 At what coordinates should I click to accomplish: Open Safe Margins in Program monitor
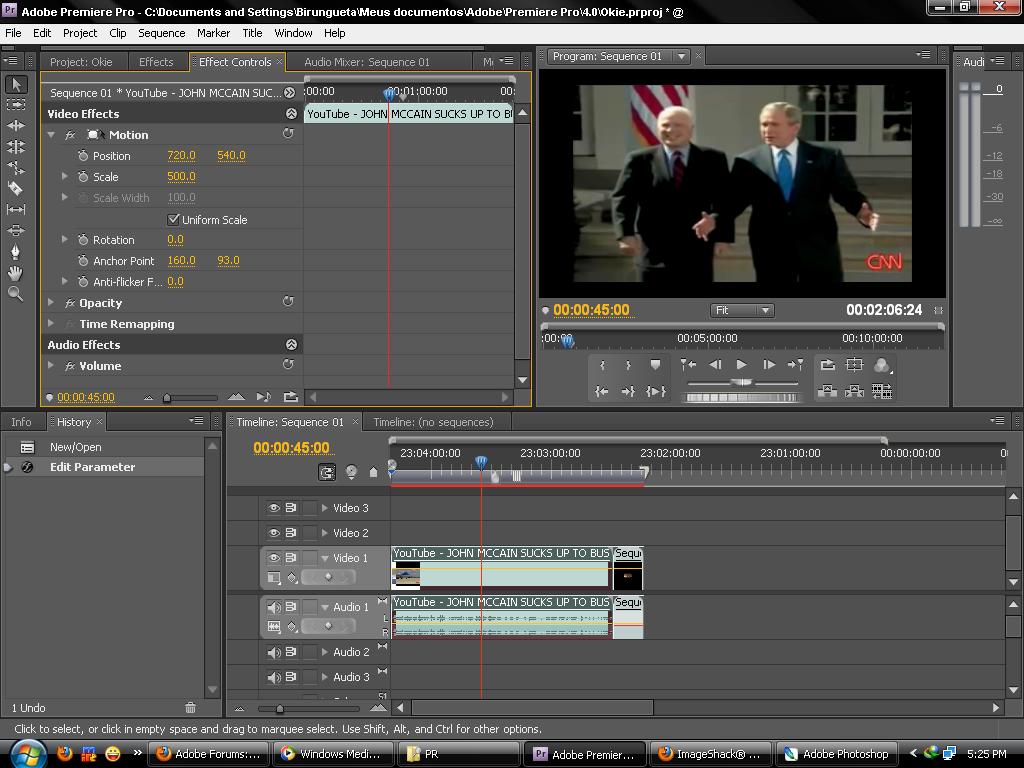click(854, 365)
